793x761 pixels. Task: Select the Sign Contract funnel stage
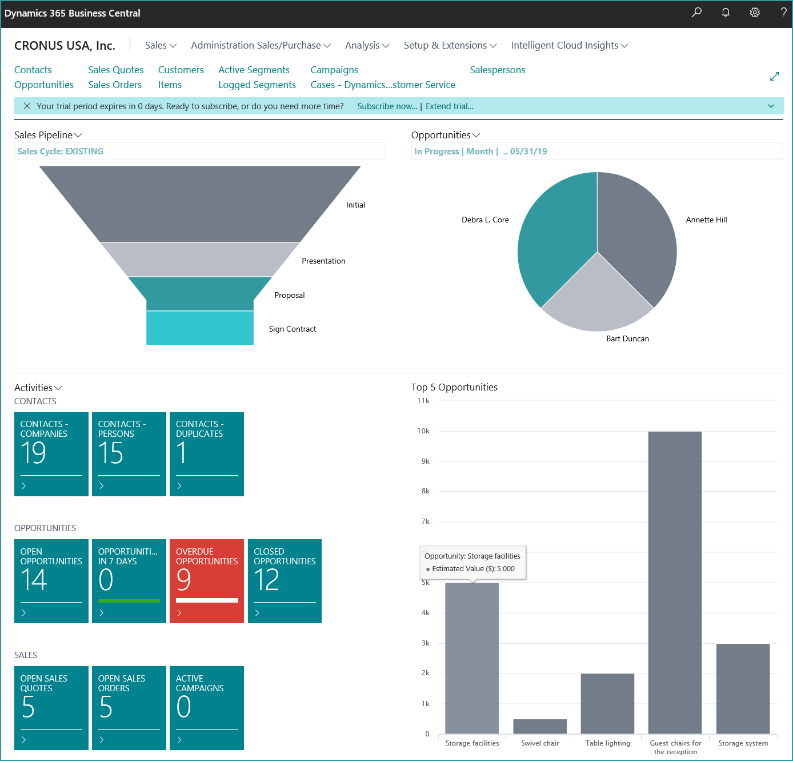(x=200, y=328)
